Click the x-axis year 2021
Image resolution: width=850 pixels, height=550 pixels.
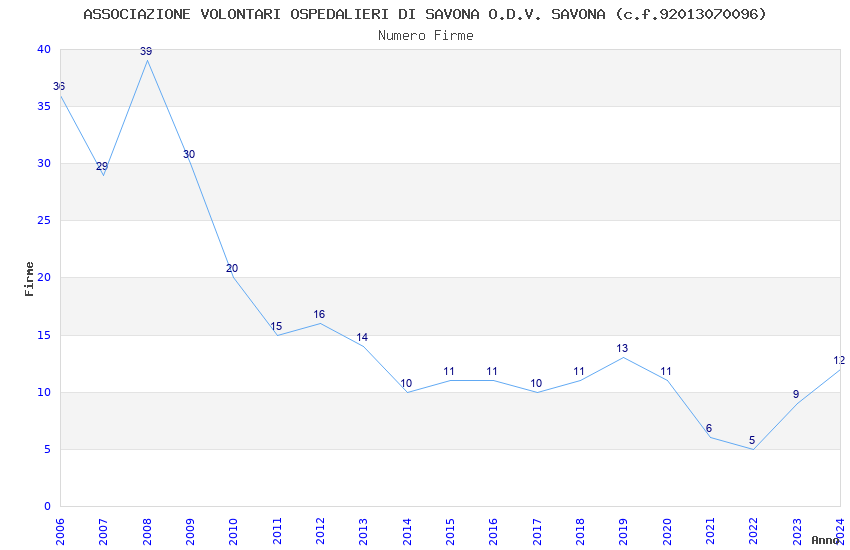(710, 531)
